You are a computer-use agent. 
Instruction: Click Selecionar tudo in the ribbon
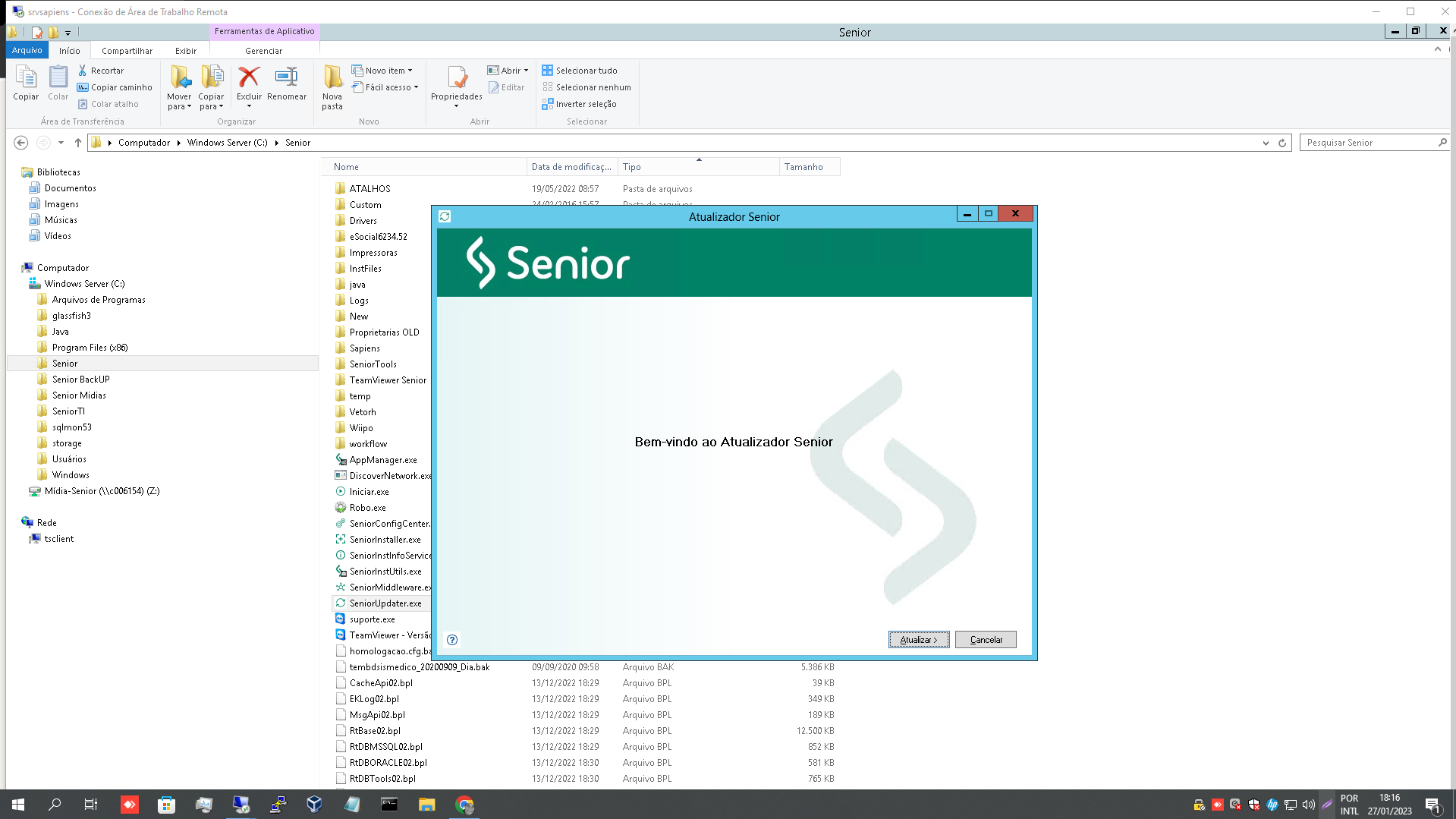580,71
